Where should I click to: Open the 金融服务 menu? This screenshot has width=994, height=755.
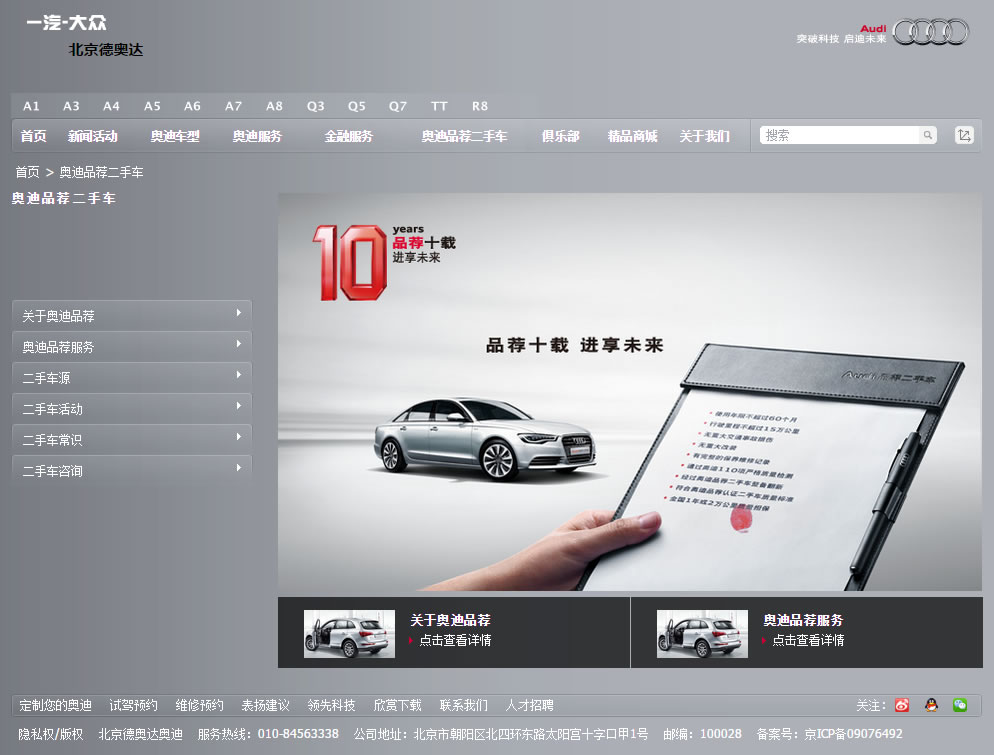pos(349,136)
